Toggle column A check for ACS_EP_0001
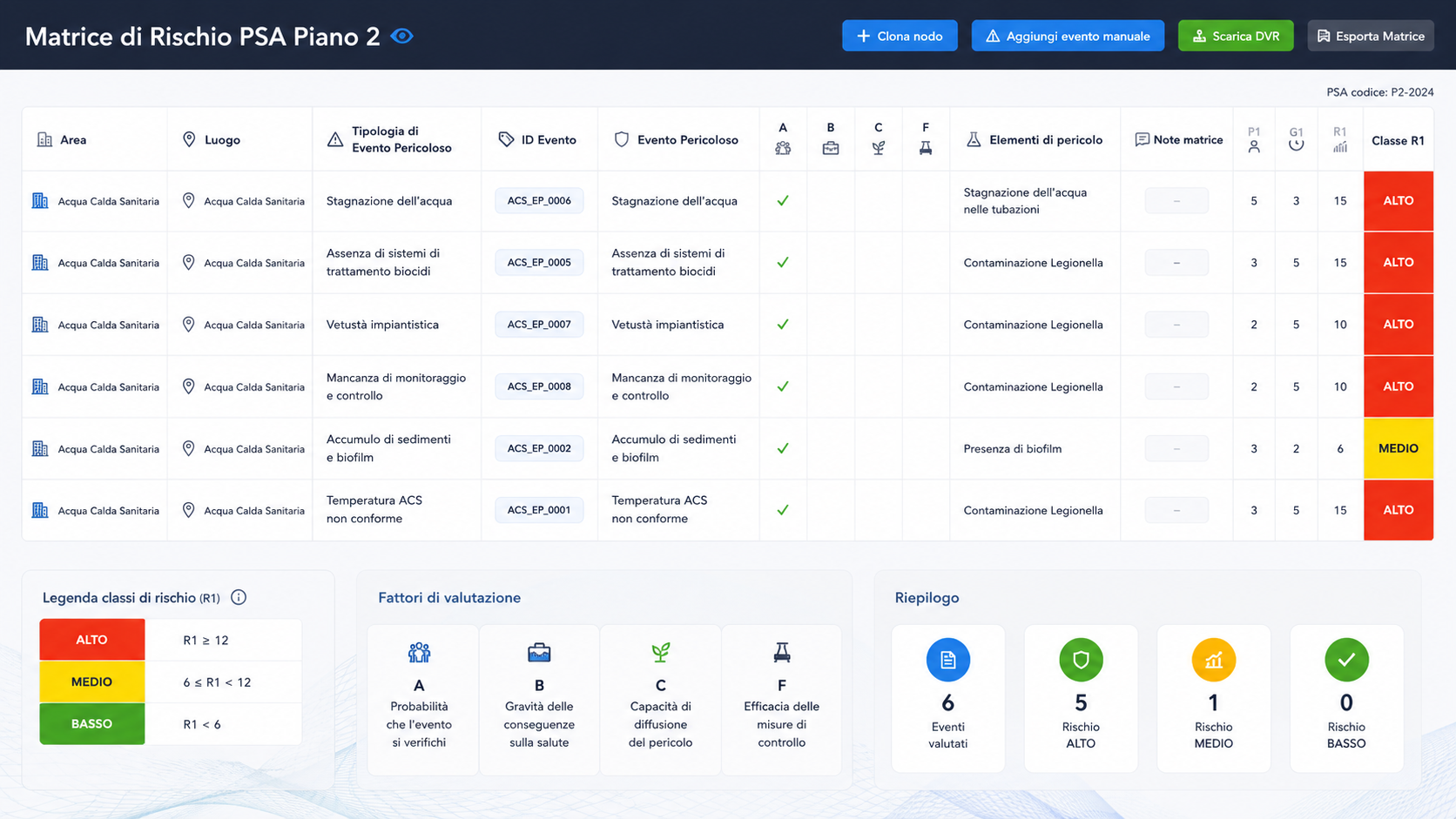Screen dimensions: 1456x819 point(783,510)
